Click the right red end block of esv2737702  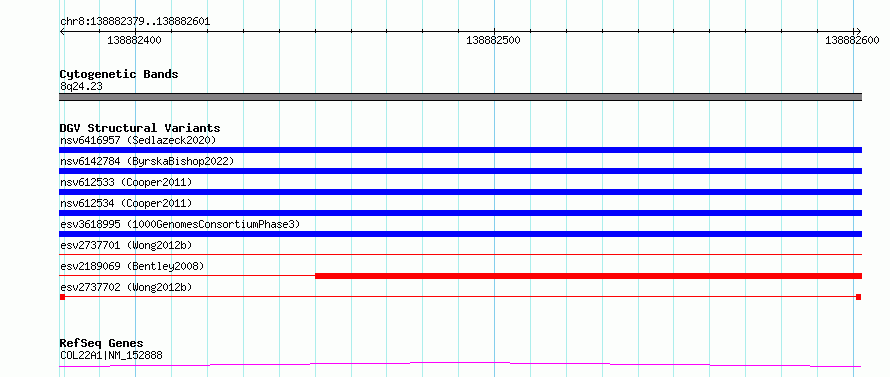pos(859,297)
